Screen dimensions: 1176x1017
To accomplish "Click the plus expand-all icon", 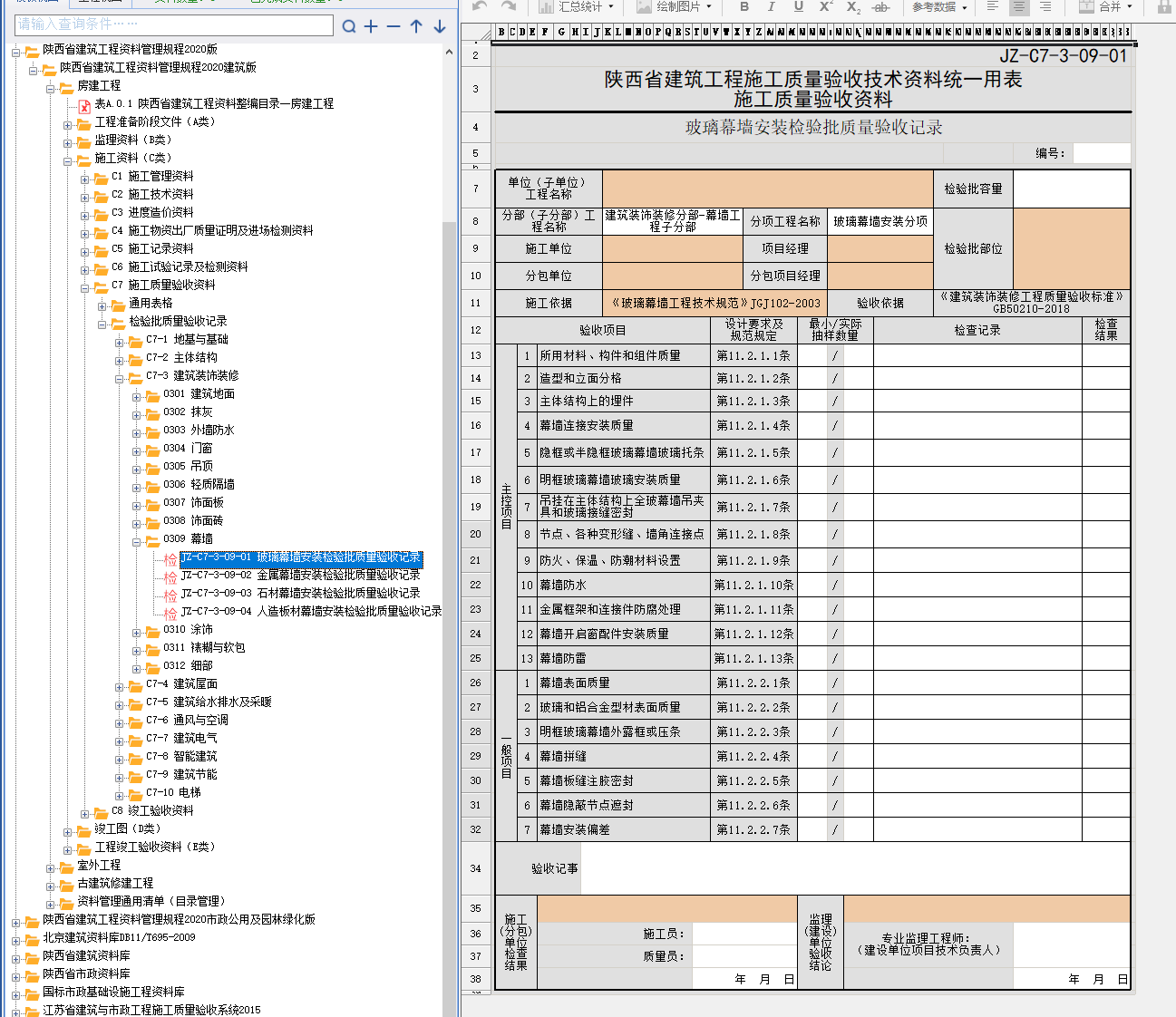I will (371, 26).
